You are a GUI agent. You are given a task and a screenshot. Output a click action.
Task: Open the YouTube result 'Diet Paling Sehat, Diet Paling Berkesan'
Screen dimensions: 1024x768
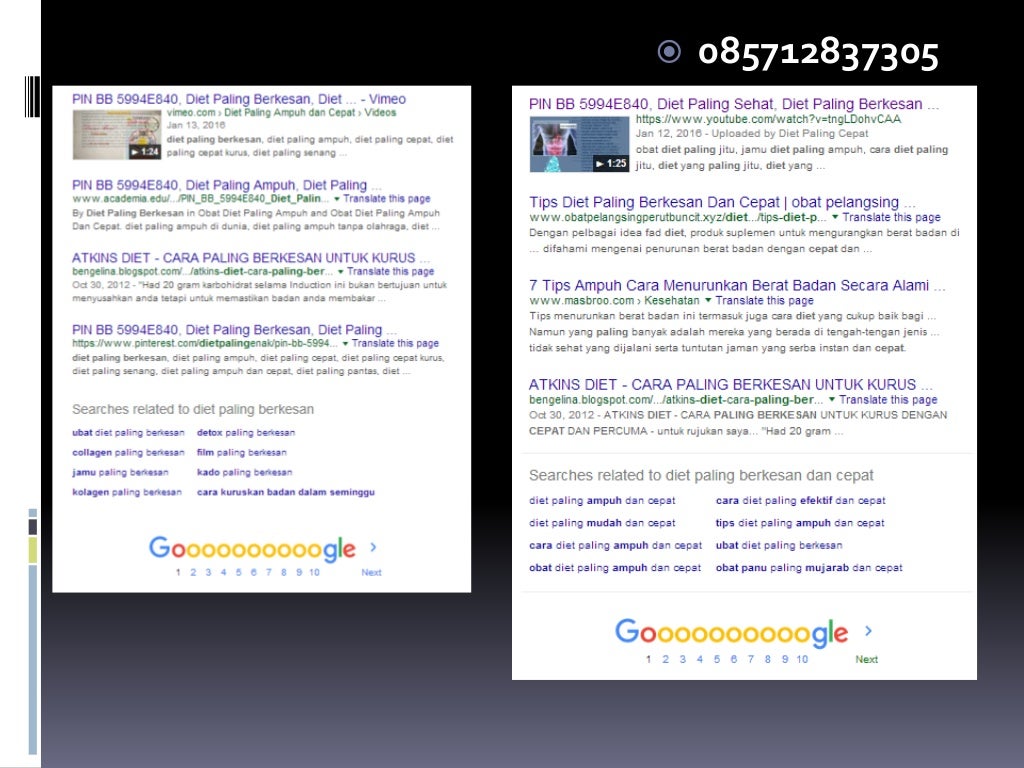pyautogui.click(x=734, y=104)
